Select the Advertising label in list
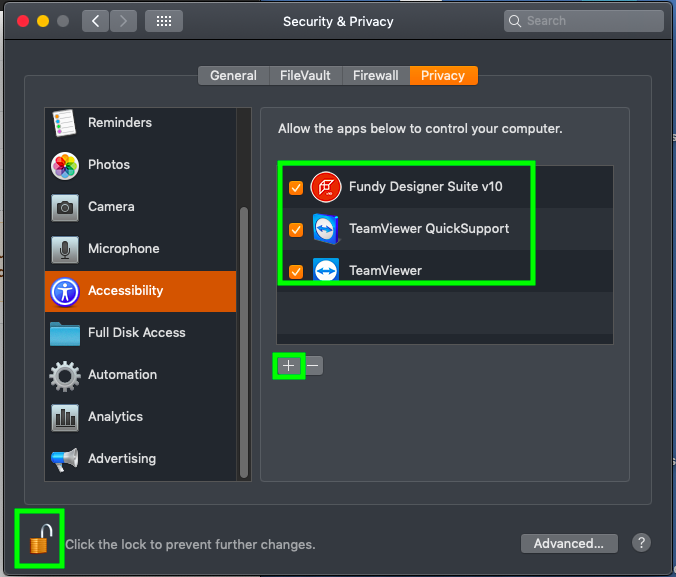Image resolution: width=676 pixels, height=577 pixels. point(122,458)
